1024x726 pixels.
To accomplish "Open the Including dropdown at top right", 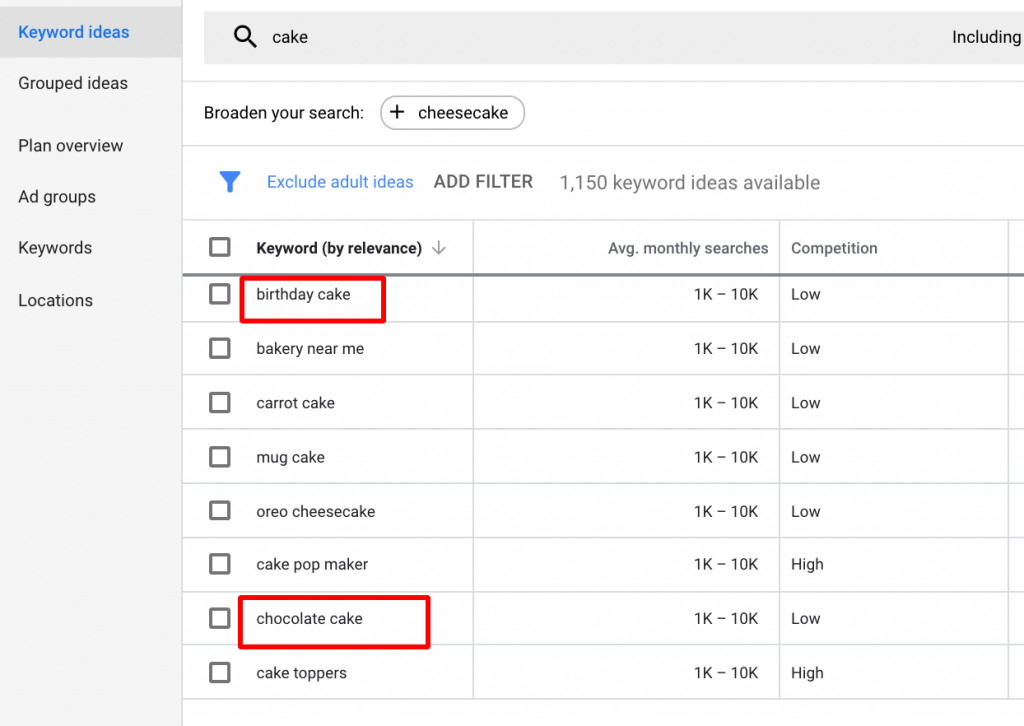I will [x=988, y=36].
